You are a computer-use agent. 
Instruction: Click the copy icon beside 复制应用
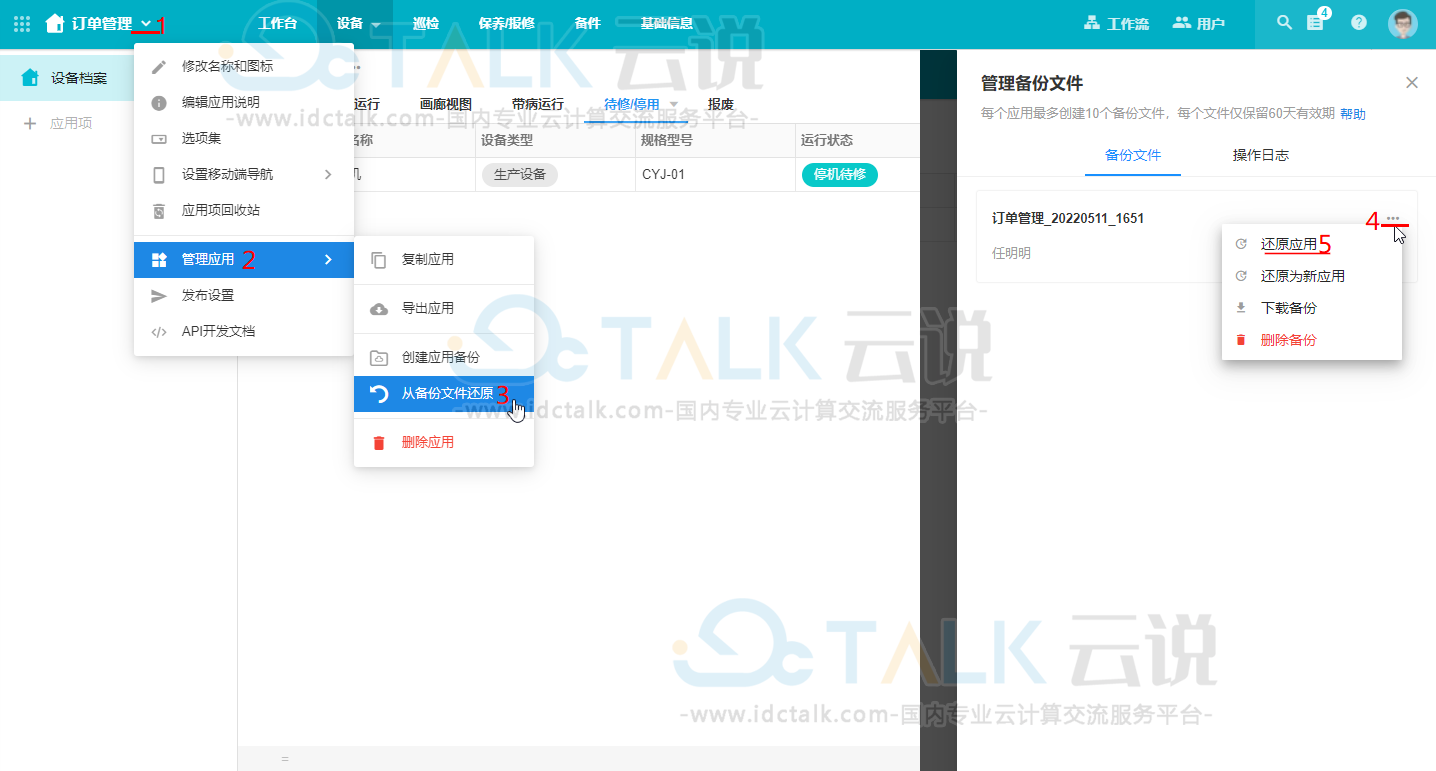[x=379, y=260]
